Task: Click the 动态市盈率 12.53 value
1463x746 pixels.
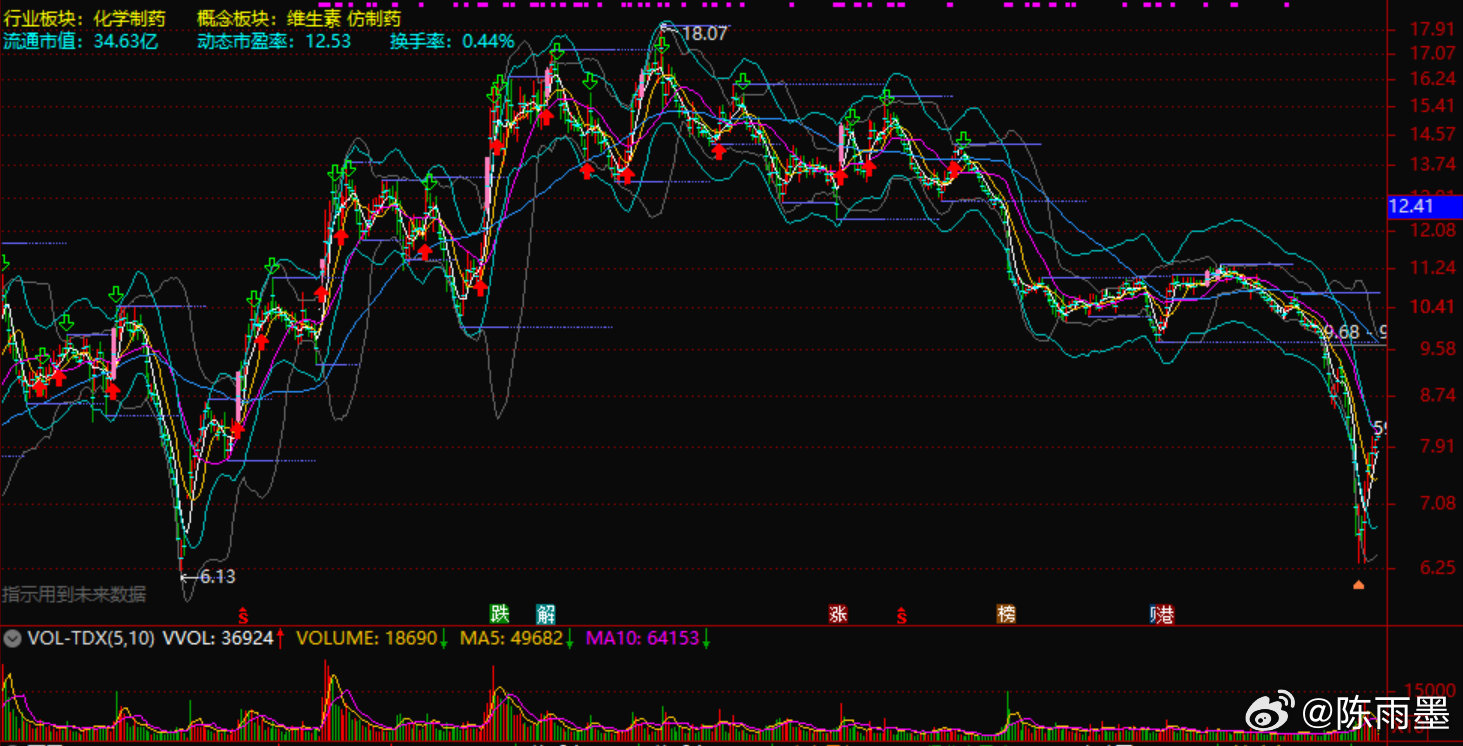Action: click(274, 41)
